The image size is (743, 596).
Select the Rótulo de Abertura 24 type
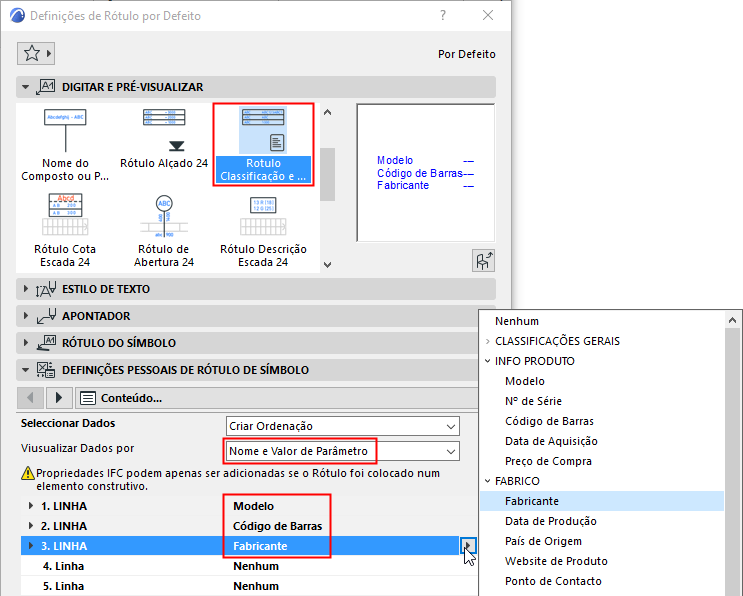point(164,231)
